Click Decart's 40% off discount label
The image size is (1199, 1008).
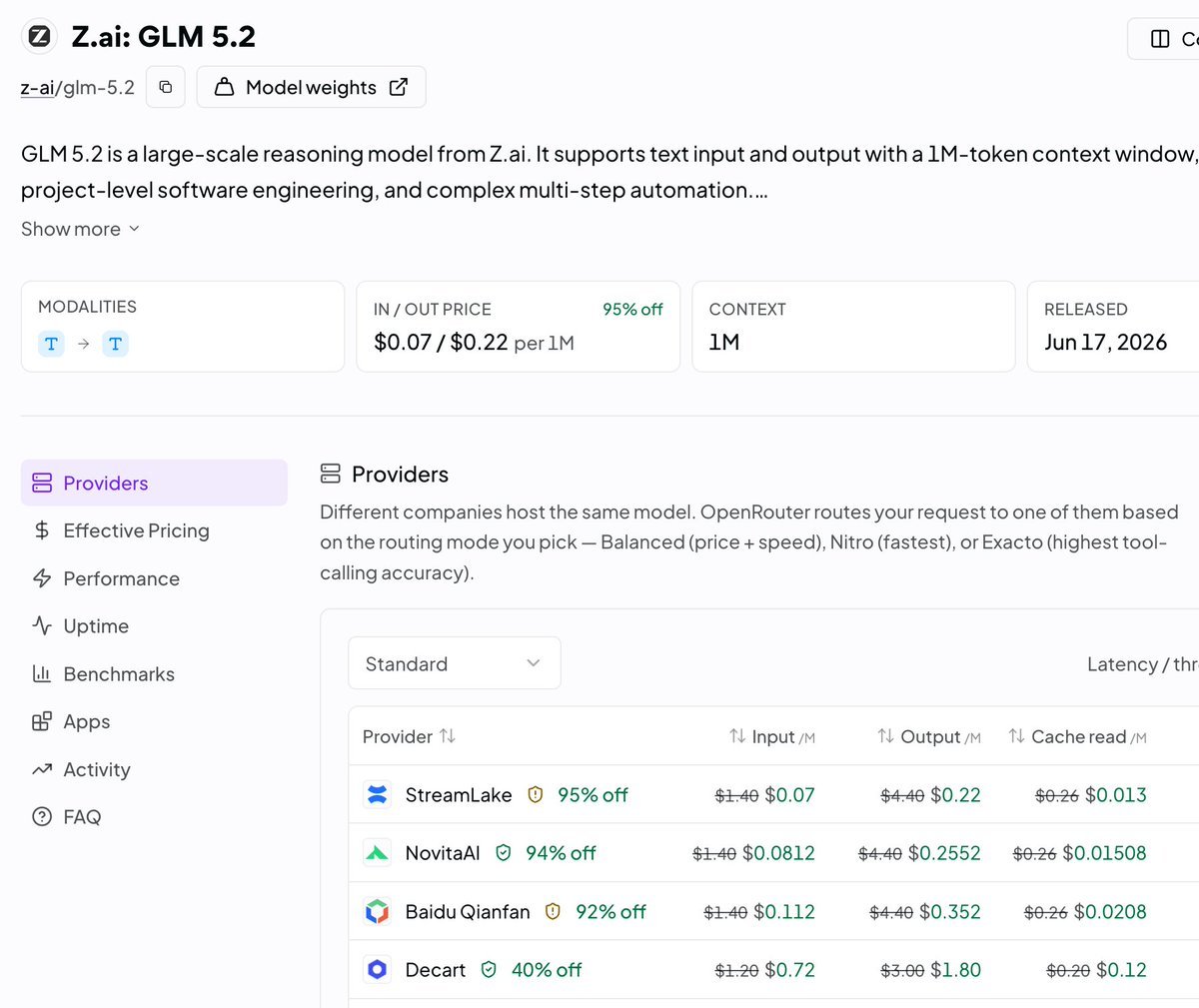[547, 970]
